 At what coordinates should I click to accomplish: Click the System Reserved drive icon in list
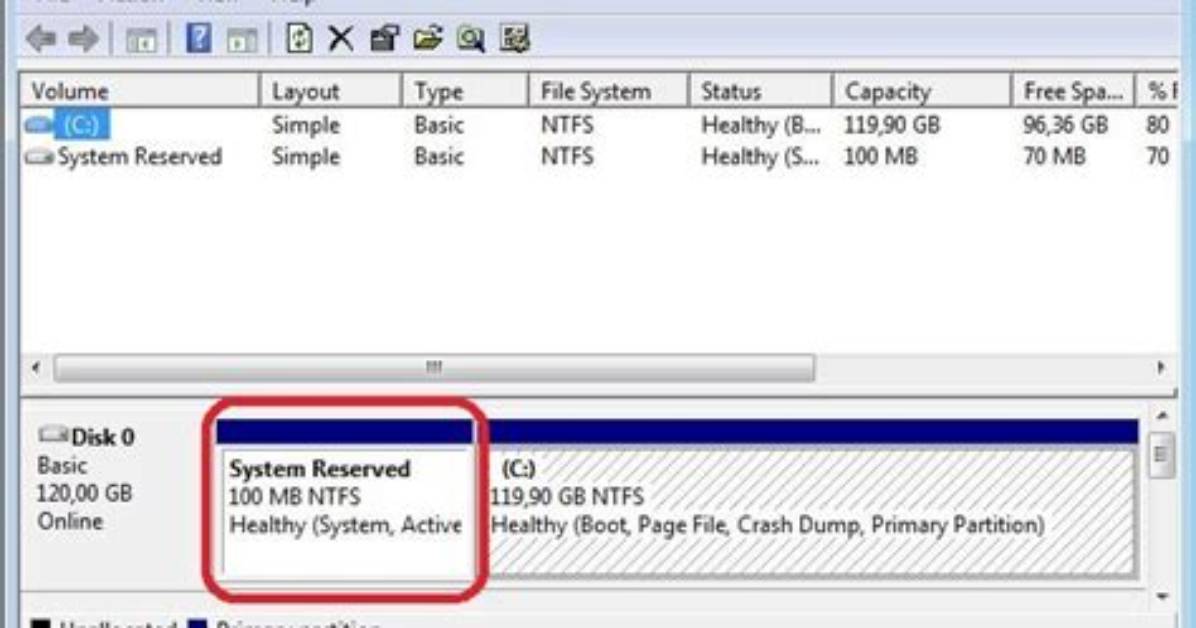coord(39,157)
